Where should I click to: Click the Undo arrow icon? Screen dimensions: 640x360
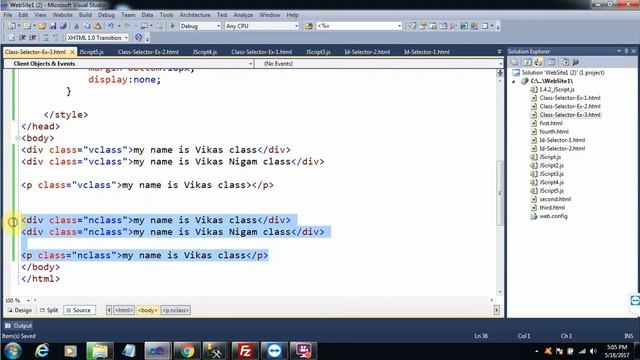(111, 26)
